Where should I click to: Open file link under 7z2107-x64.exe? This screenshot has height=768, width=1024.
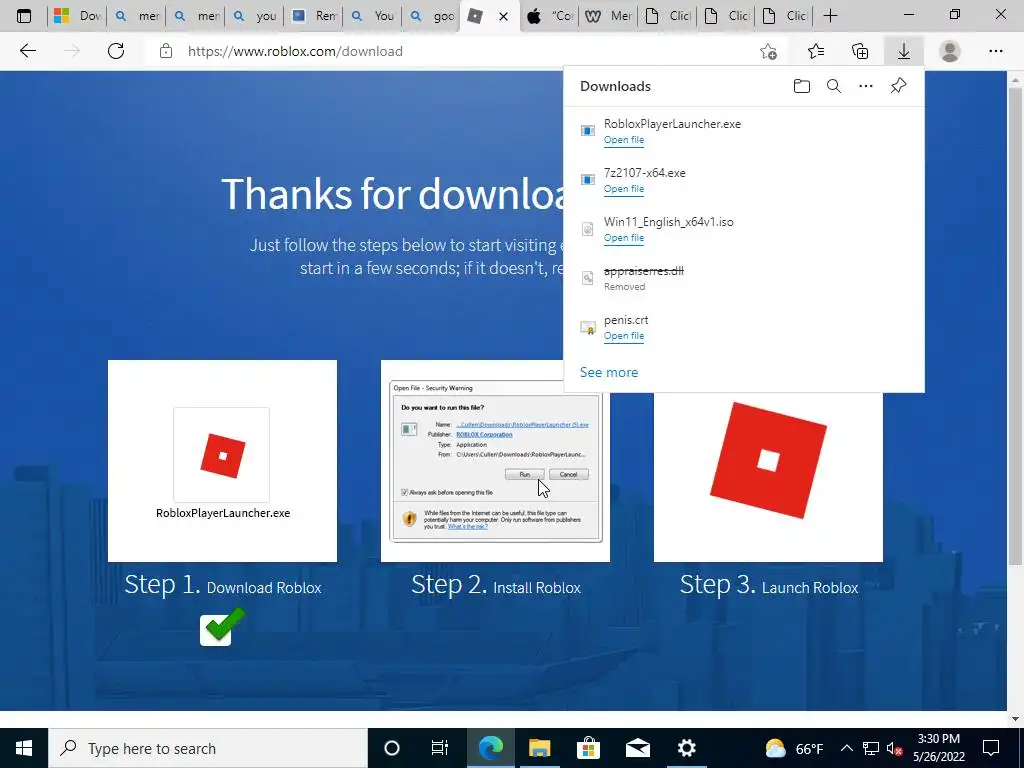click(x=624, y=189)
